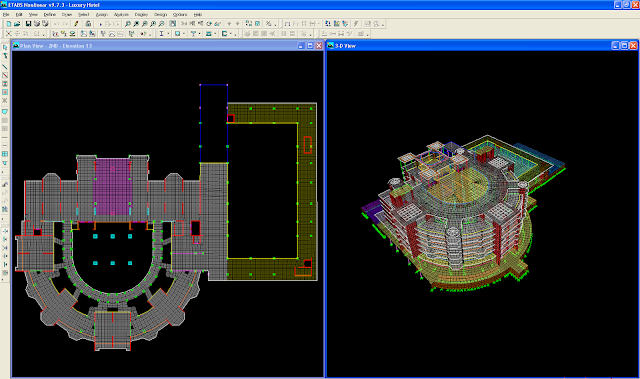Save the model with the floppy disk icon
The image size is (640, 379).
pyautogui.click(x=28, y=24)
